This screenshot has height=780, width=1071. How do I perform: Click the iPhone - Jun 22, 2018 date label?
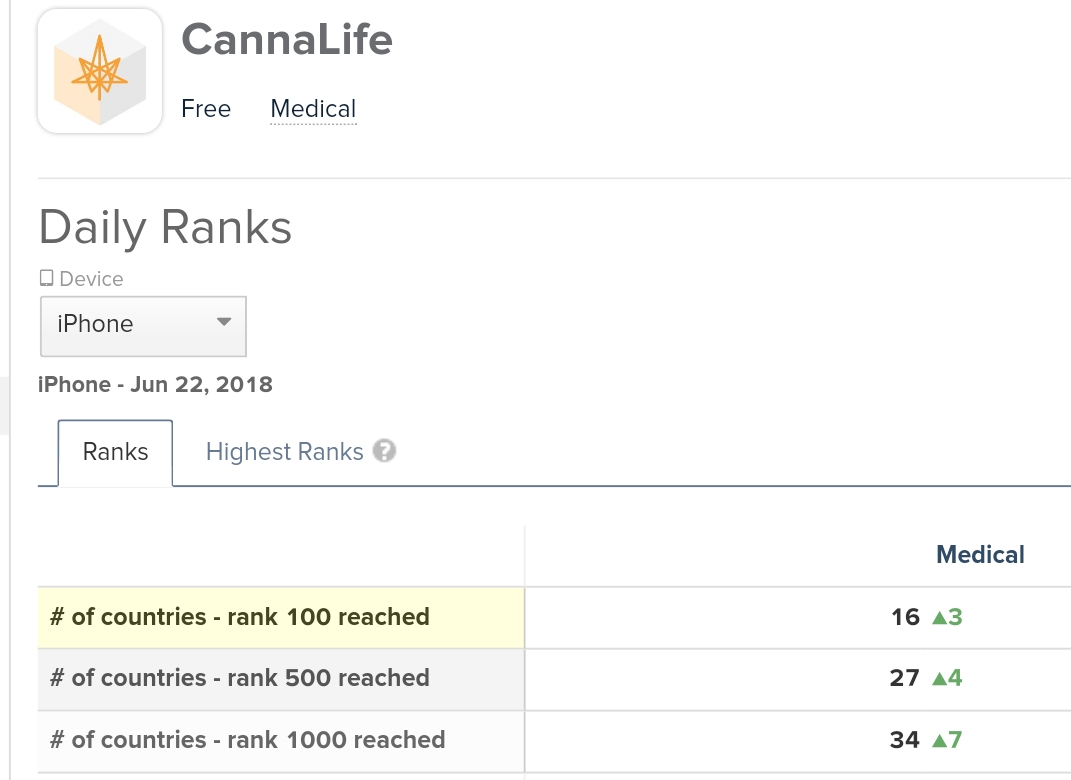pyautogui.click(x=155, y=384)
